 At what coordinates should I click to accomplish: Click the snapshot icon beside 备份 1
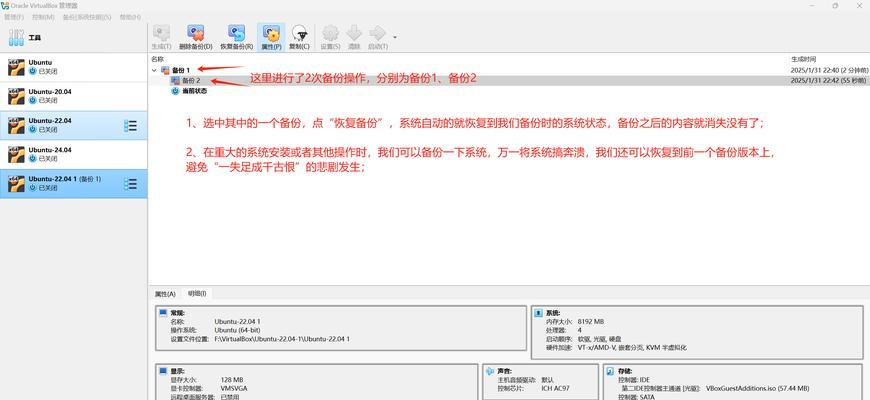[x=165, y=70]
